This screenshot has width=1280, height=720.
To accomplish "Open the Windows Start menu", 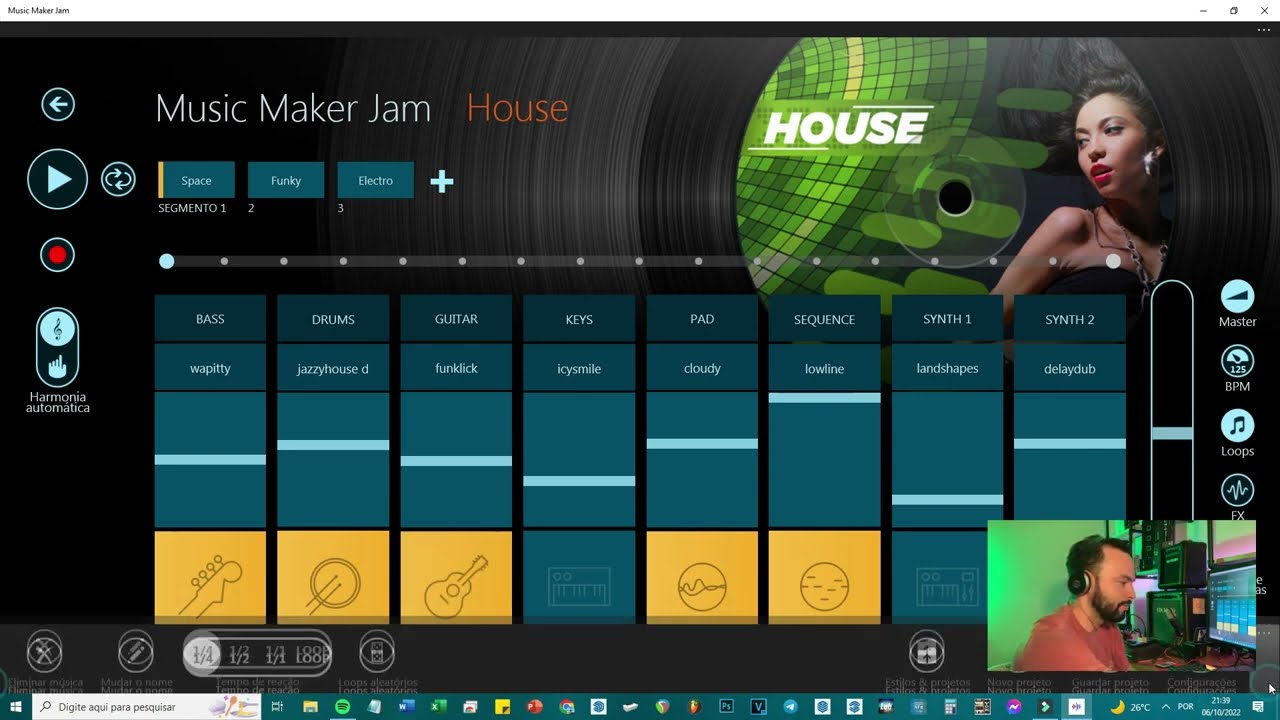I will 16,706.
